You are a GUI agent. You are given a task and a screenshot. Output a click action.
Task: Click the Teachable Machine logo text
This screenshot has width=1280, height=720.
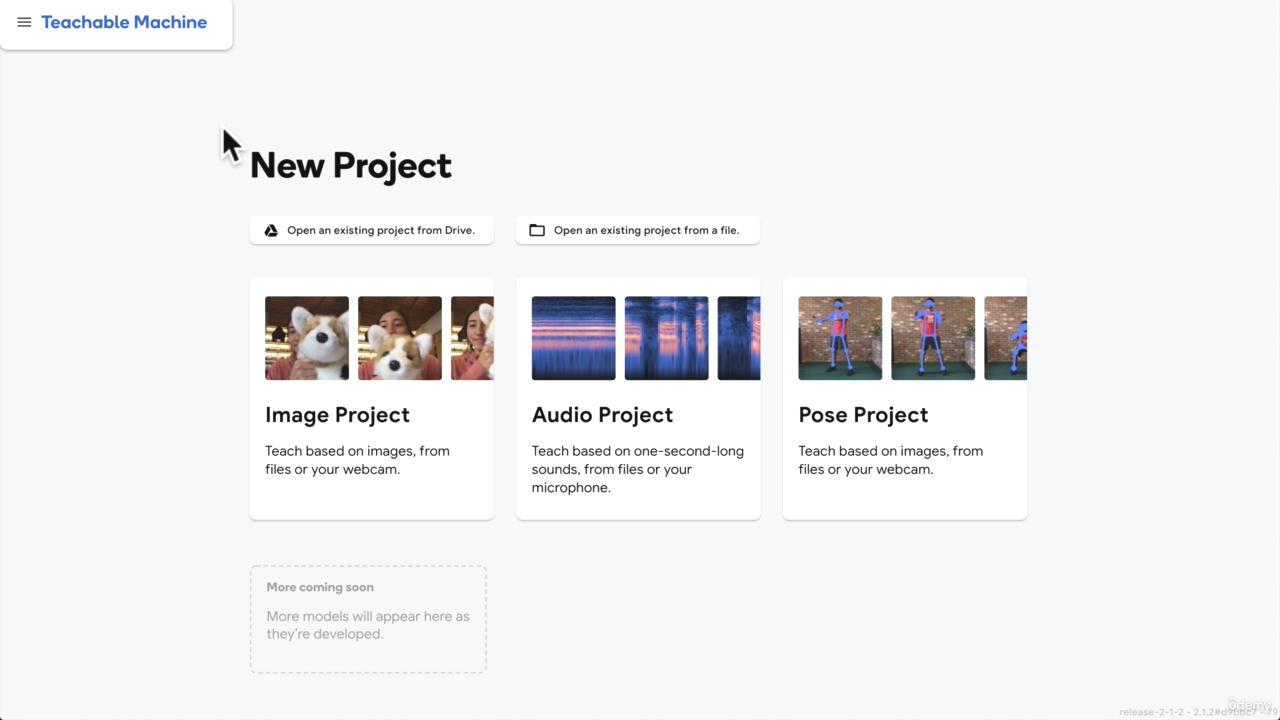[x=124, y=22]
